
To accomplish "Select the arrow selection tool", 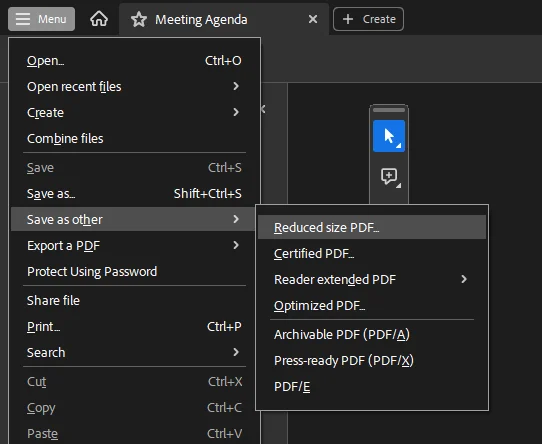I will 389,136.
